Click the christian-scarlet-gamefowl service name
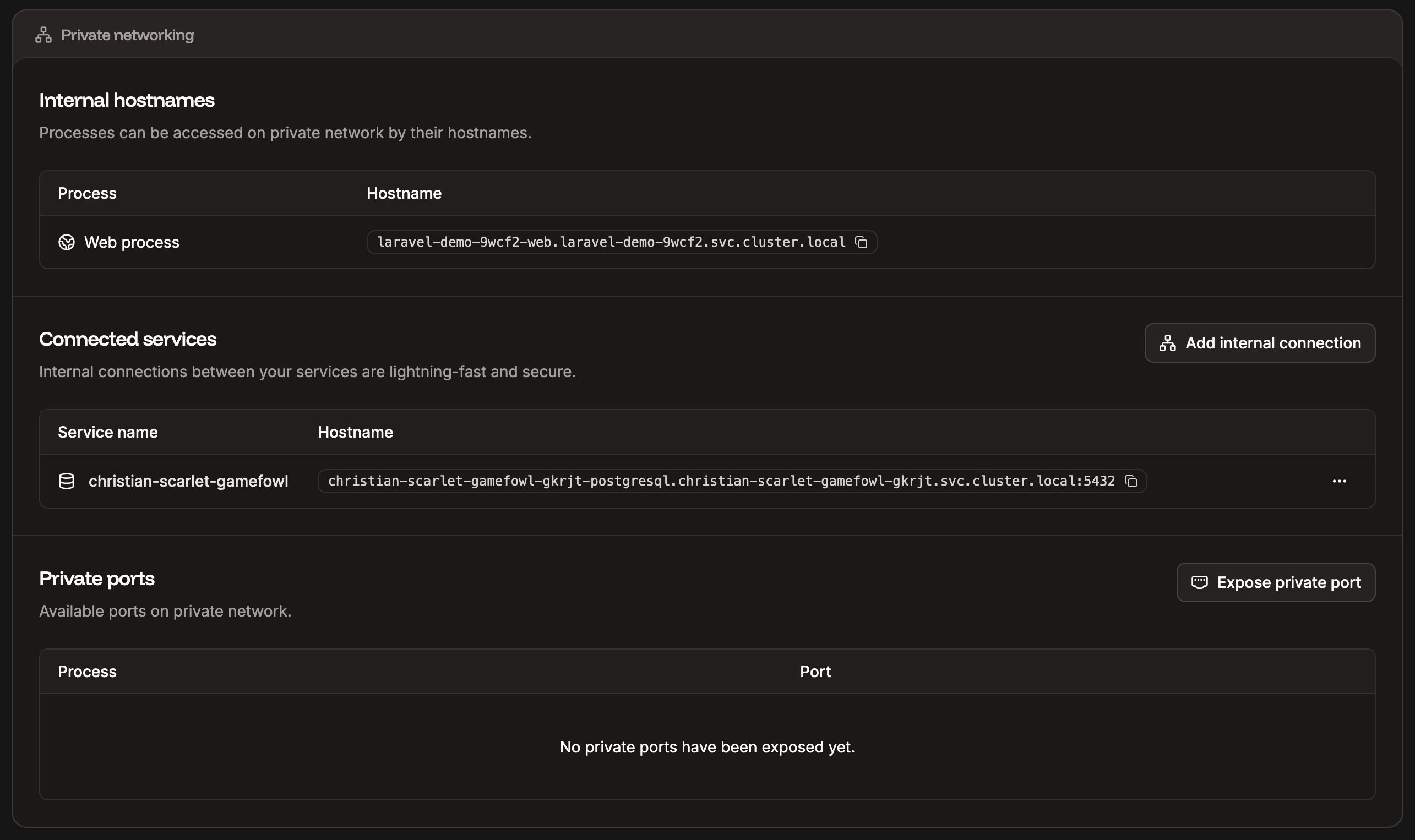The width and height of the screenshot is (1415, 840). coord(188,481)
